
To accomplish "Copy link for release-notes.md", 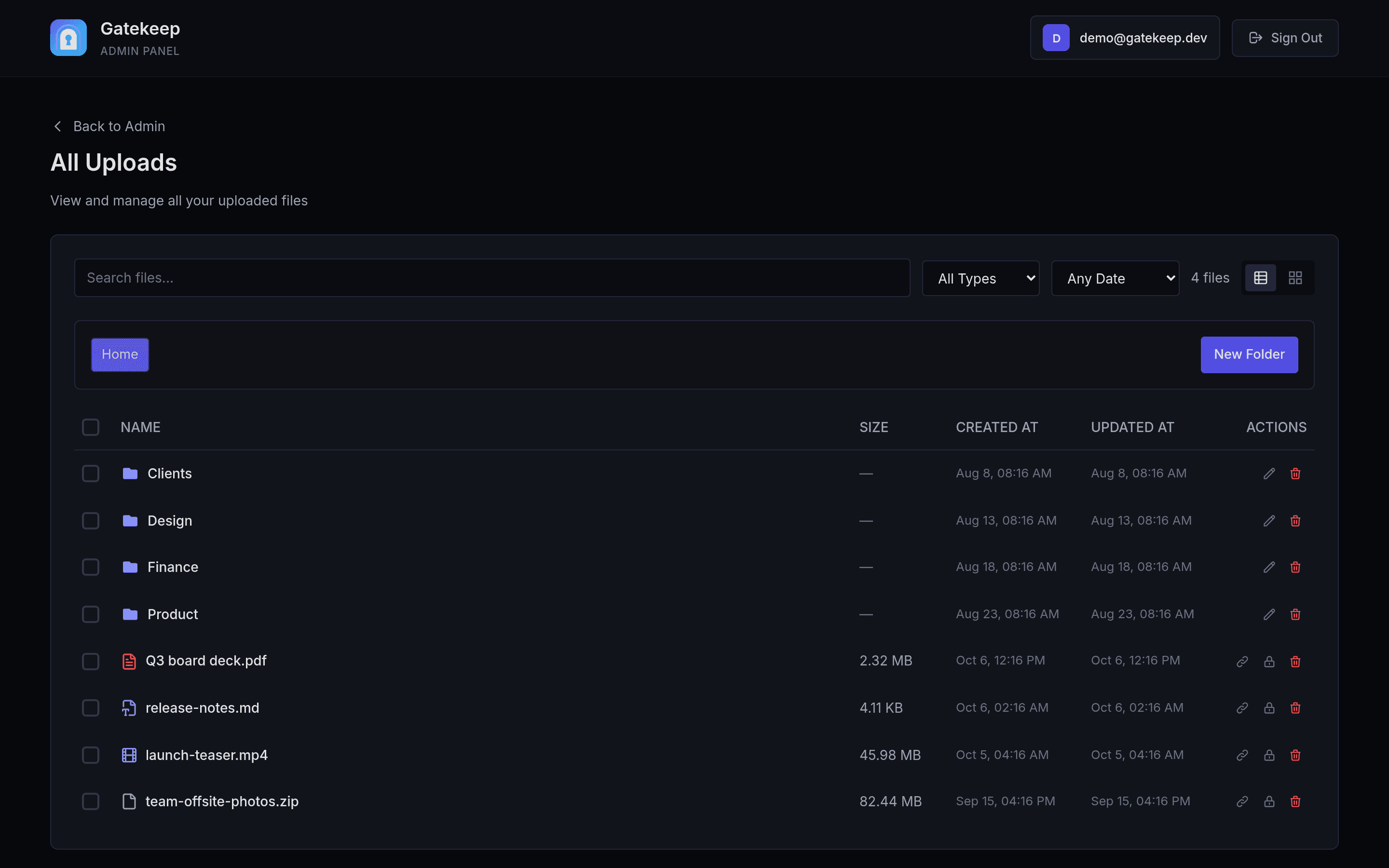I will click(x=1242, y=708).
